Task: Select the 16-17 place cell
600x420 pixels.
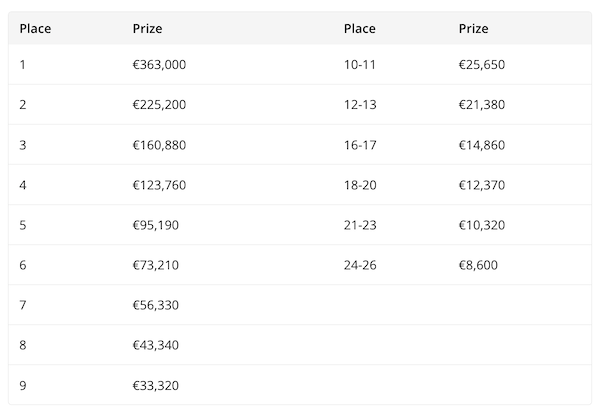Action: 360,145
